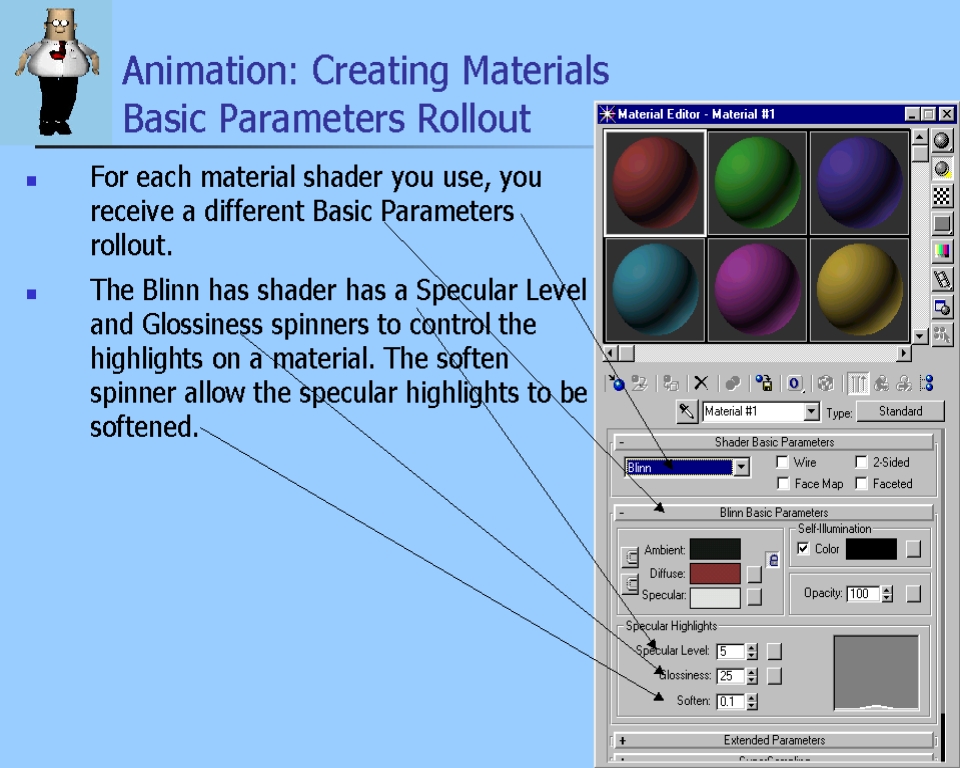Screen dimensions: 960x768
Task: Uncheck Self-Illumination Color checkbox
Action: pos(803,549)
